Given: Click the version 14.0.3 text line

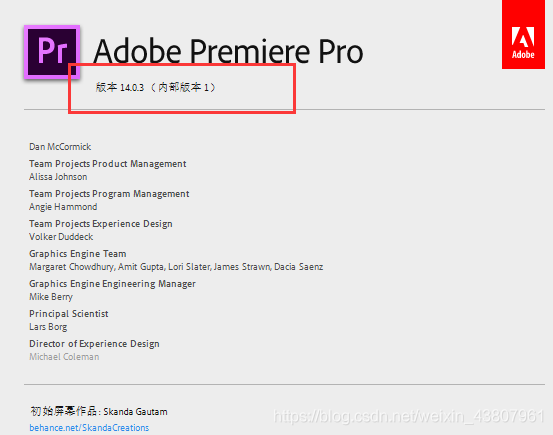Looking at the screenshot, I should tap(156, 87).
